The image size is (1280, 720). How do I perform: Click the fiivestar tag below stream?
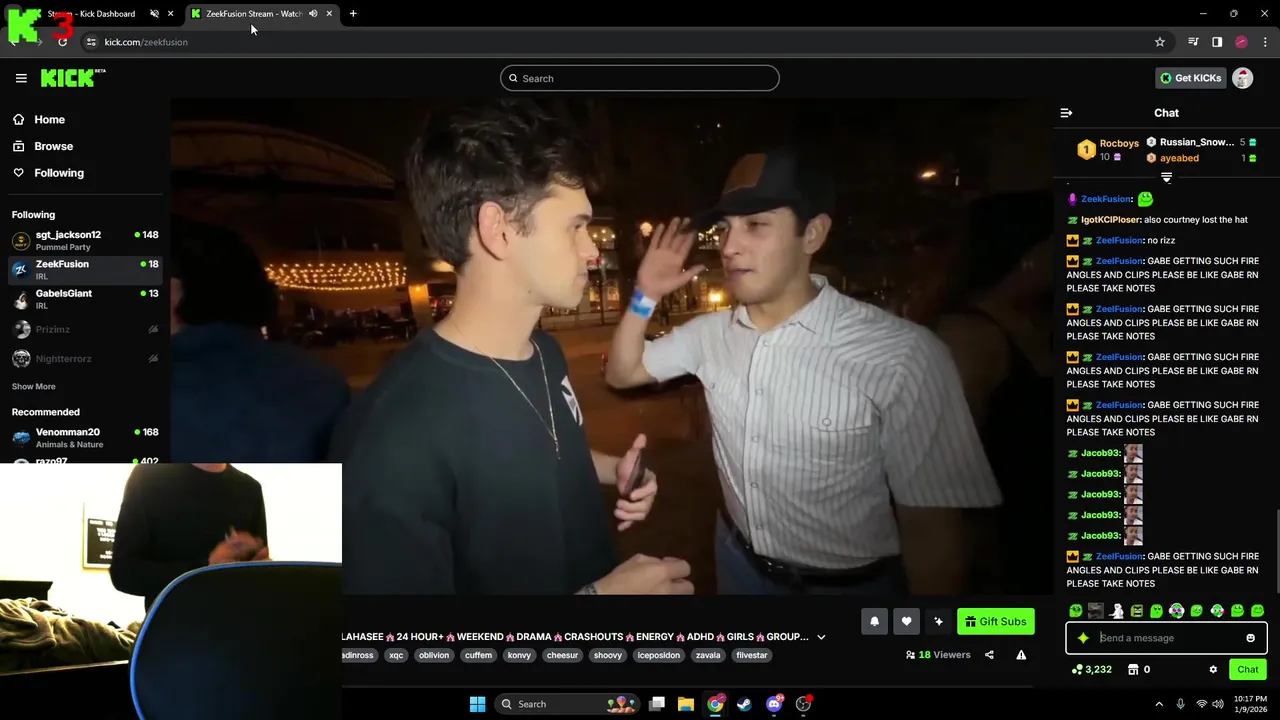(751, 655)
